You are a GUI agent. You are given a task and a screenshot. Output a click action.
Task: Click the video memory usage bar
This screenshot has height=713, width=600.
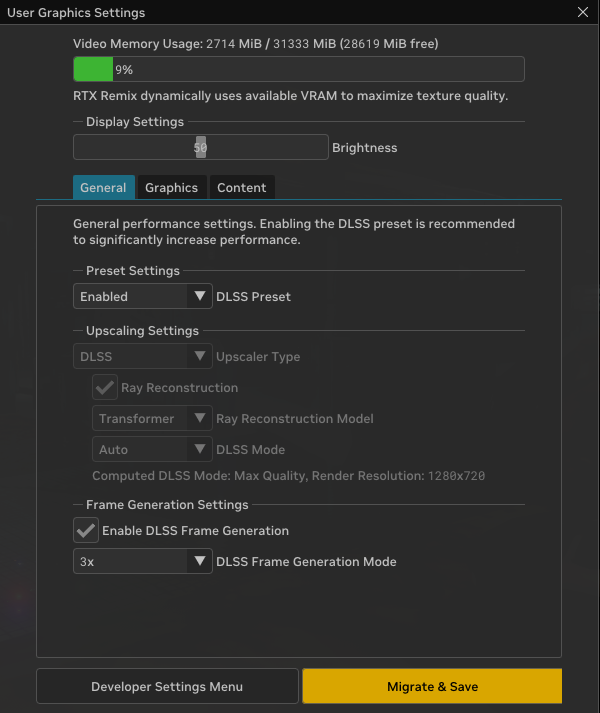299,69
